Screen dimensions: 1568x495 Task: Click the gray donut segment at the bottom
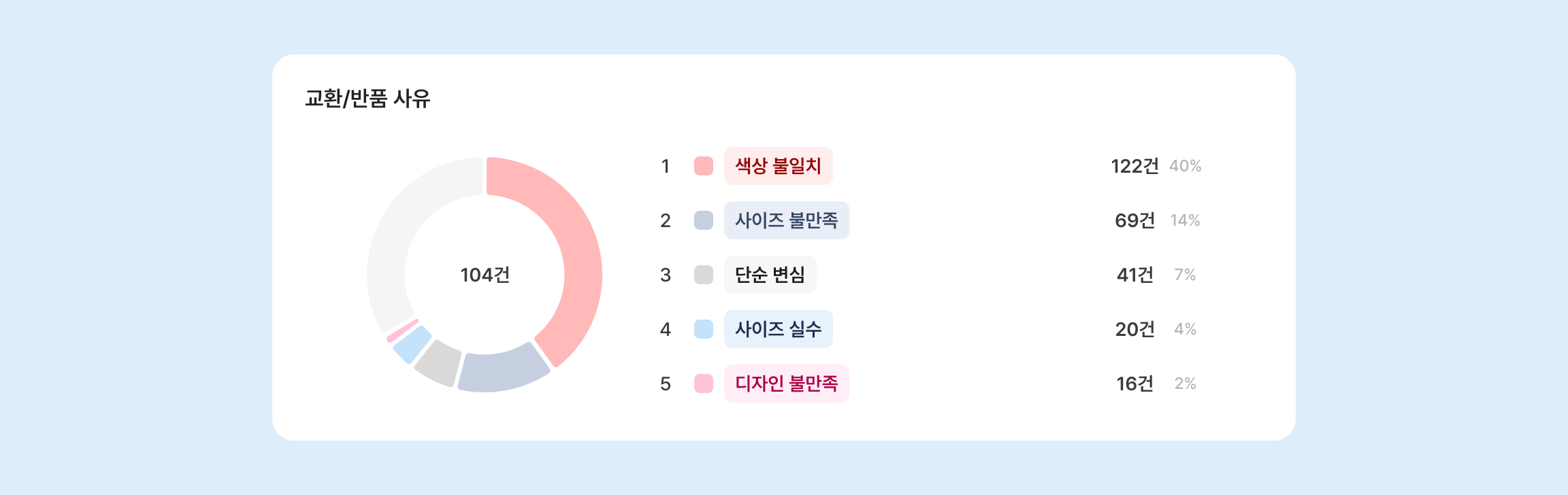pos(439,362)
